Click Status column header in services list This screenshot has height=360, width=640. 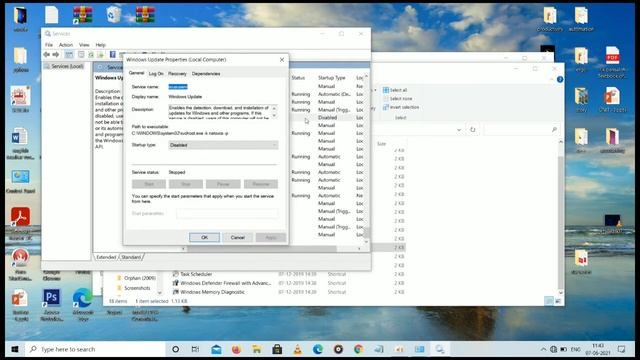[x=298, y=78]
